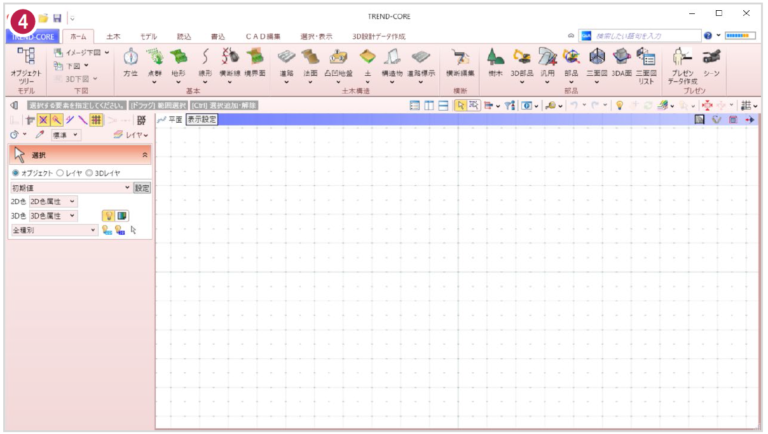The height and width of the screenshot is (434, 768).
Task: Open the 全種別 type filter dropdown
Action: pos(55,229)
